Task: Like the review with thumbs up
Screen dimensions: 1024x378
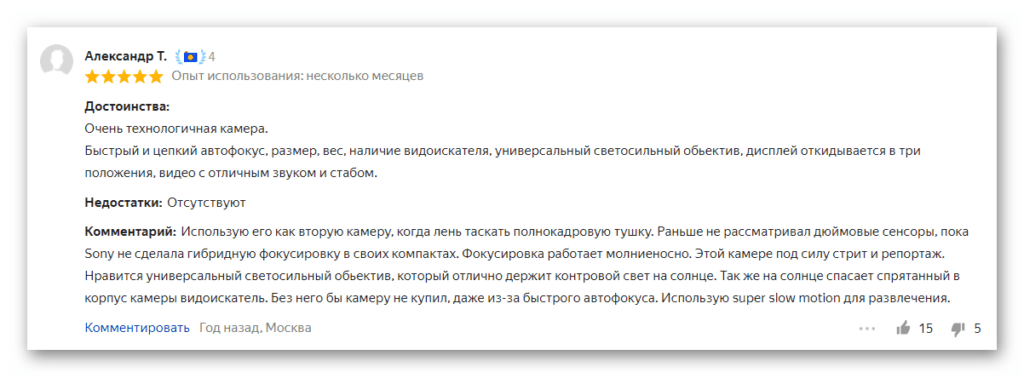Action: point(904,328)
